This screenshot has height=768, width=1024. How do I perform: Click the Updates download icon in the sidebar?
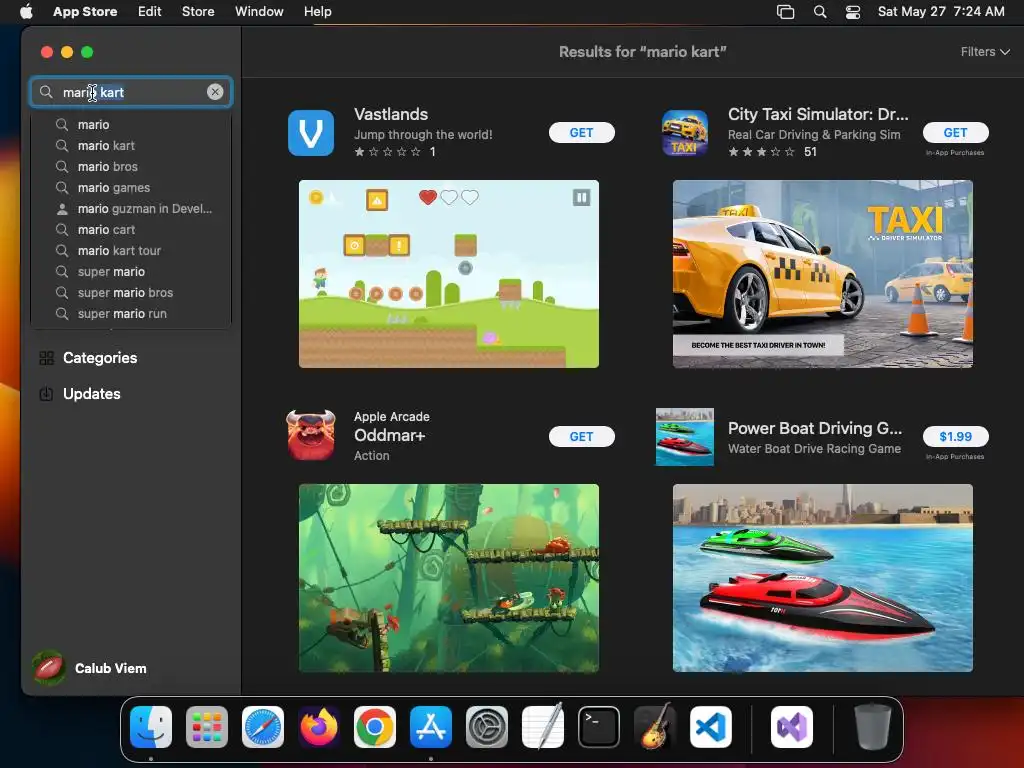click(x=46, y=394)
